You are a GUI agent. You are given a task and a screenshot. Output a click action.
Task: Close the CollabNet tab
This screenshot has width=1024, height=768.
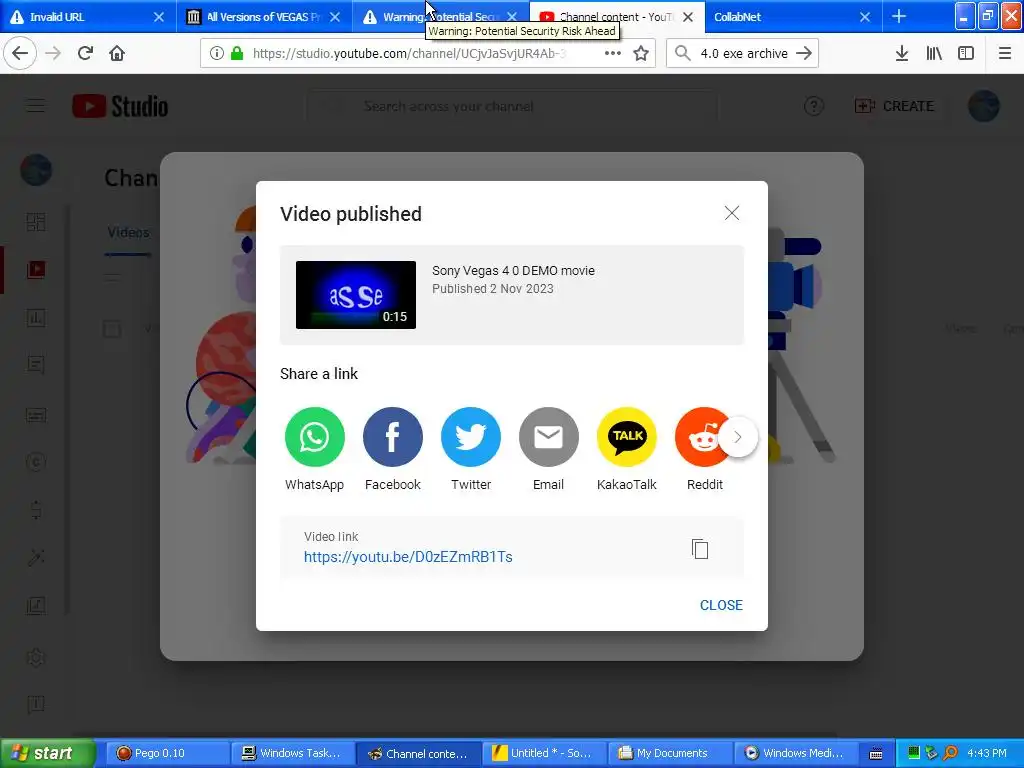pyautogui.click(x=865, y=17)
